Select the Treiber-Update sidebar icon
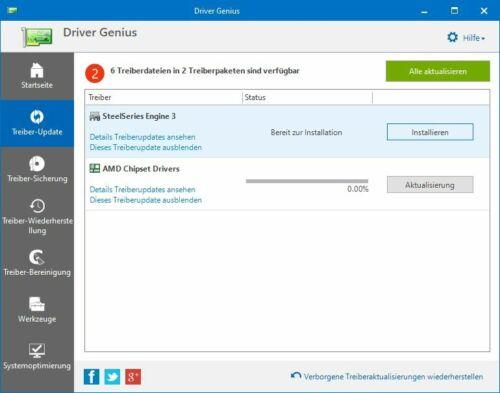This screenshot has width=500, height=393. point(37,117)
